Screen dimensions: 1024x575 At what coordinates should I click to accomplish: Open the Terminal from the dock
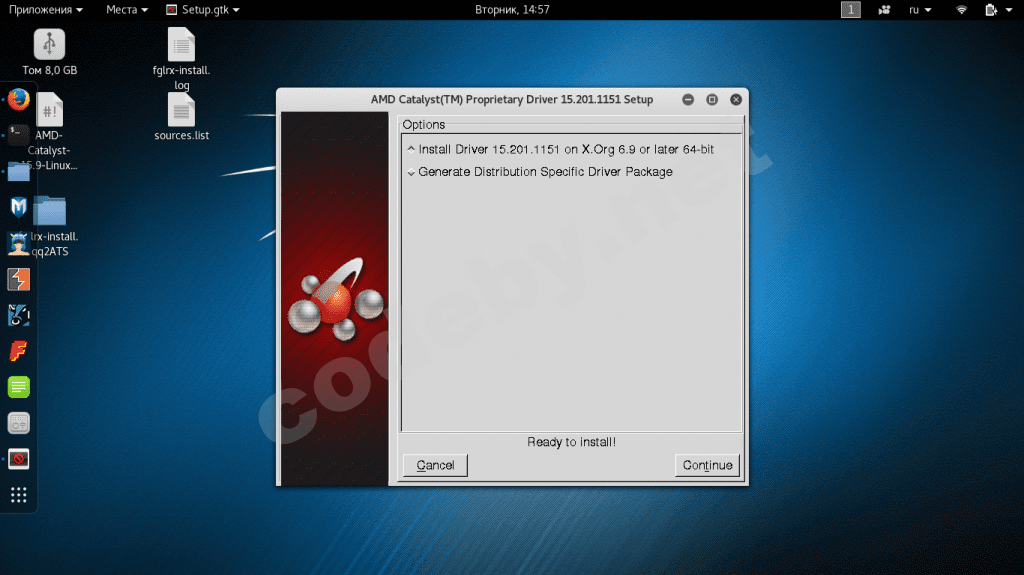pos(18,133)
